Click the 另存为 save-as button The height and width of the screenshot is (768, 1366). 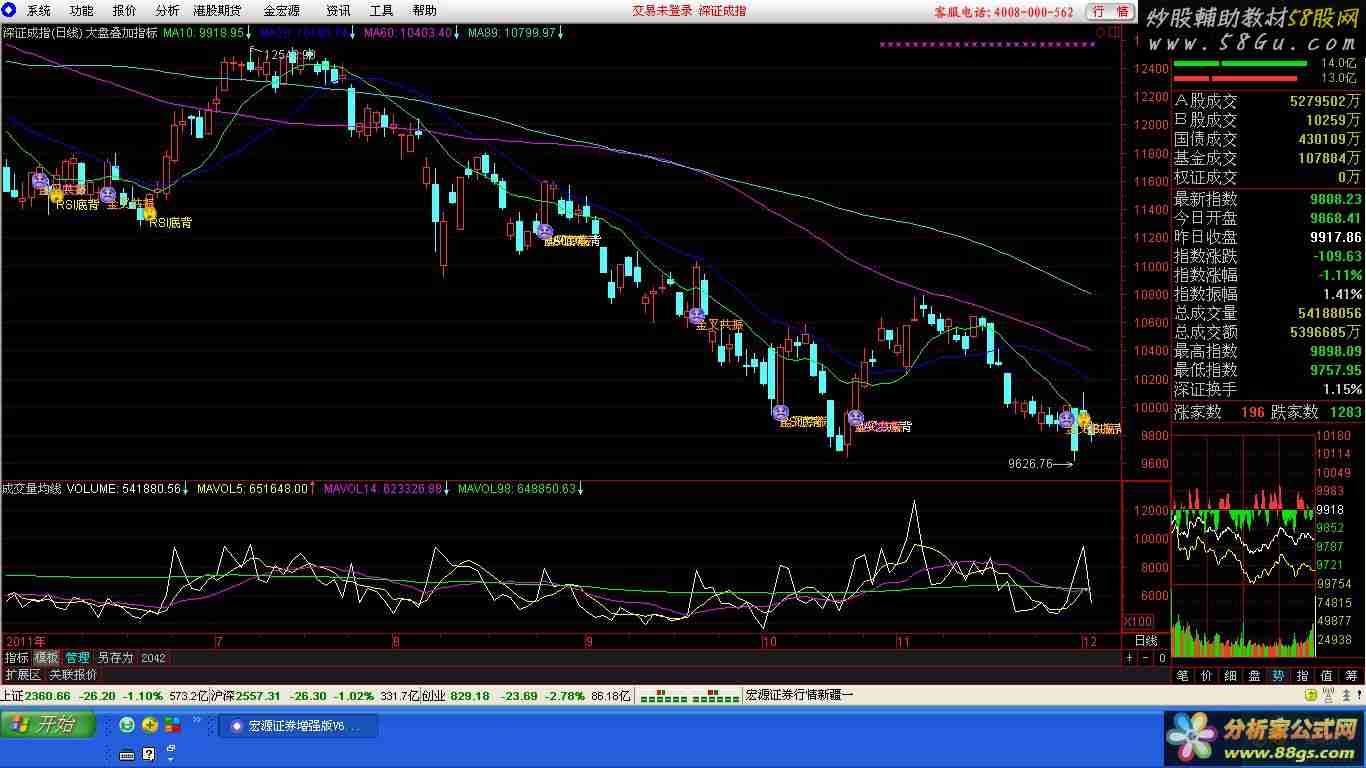click(x=115, y=658)
